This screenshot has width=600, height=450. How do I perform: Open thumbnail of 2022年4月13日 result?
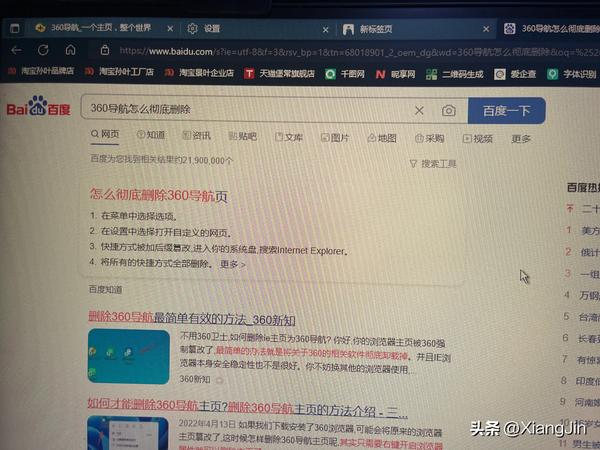pos(128,433)
